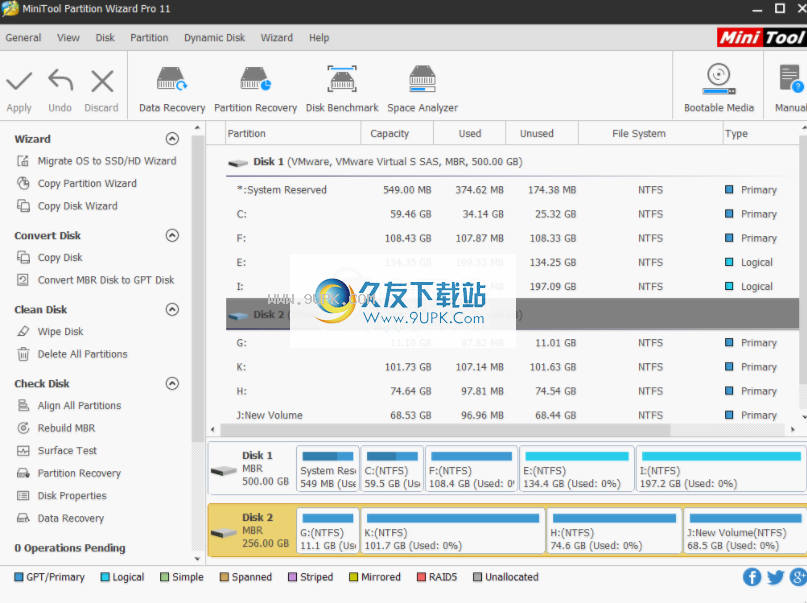Image resolution: width=807 pixels, height=603 pixels.
Task: Open the Wizard menu
Action: (276, 38)
